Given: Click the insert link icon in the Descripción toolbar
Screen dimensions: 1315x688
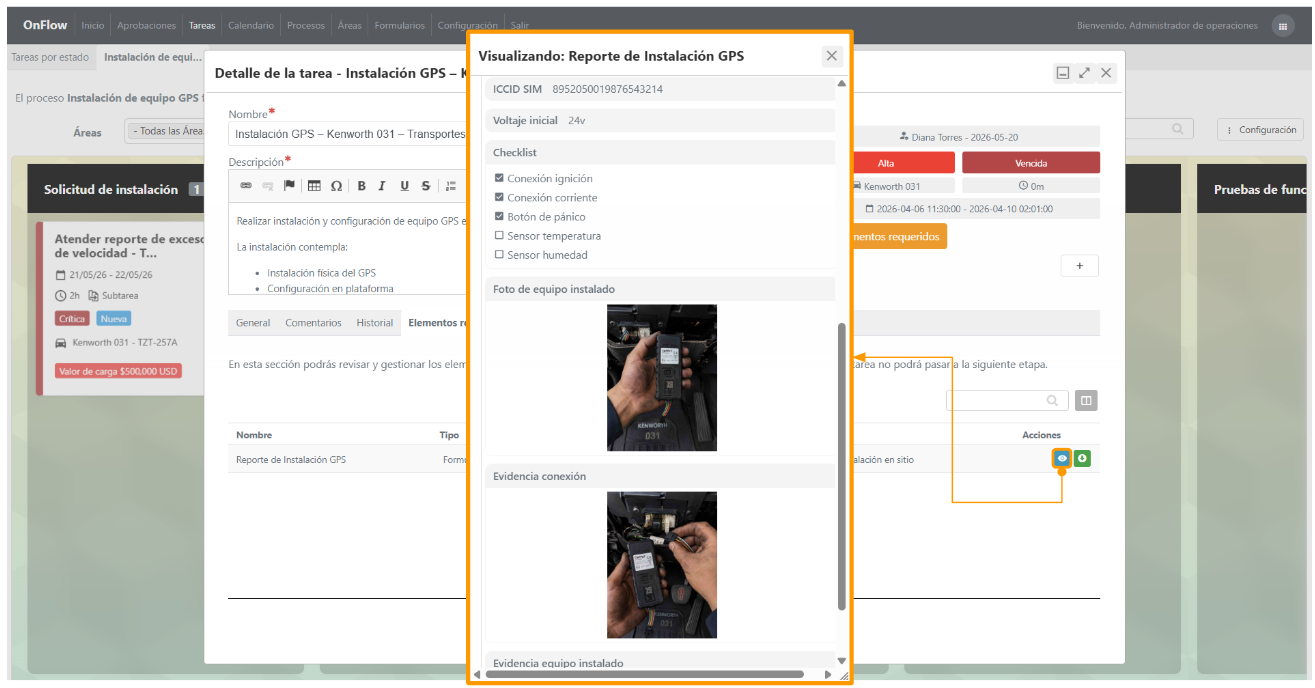Looking at the screenshot, I should click(x=246, y=185).
